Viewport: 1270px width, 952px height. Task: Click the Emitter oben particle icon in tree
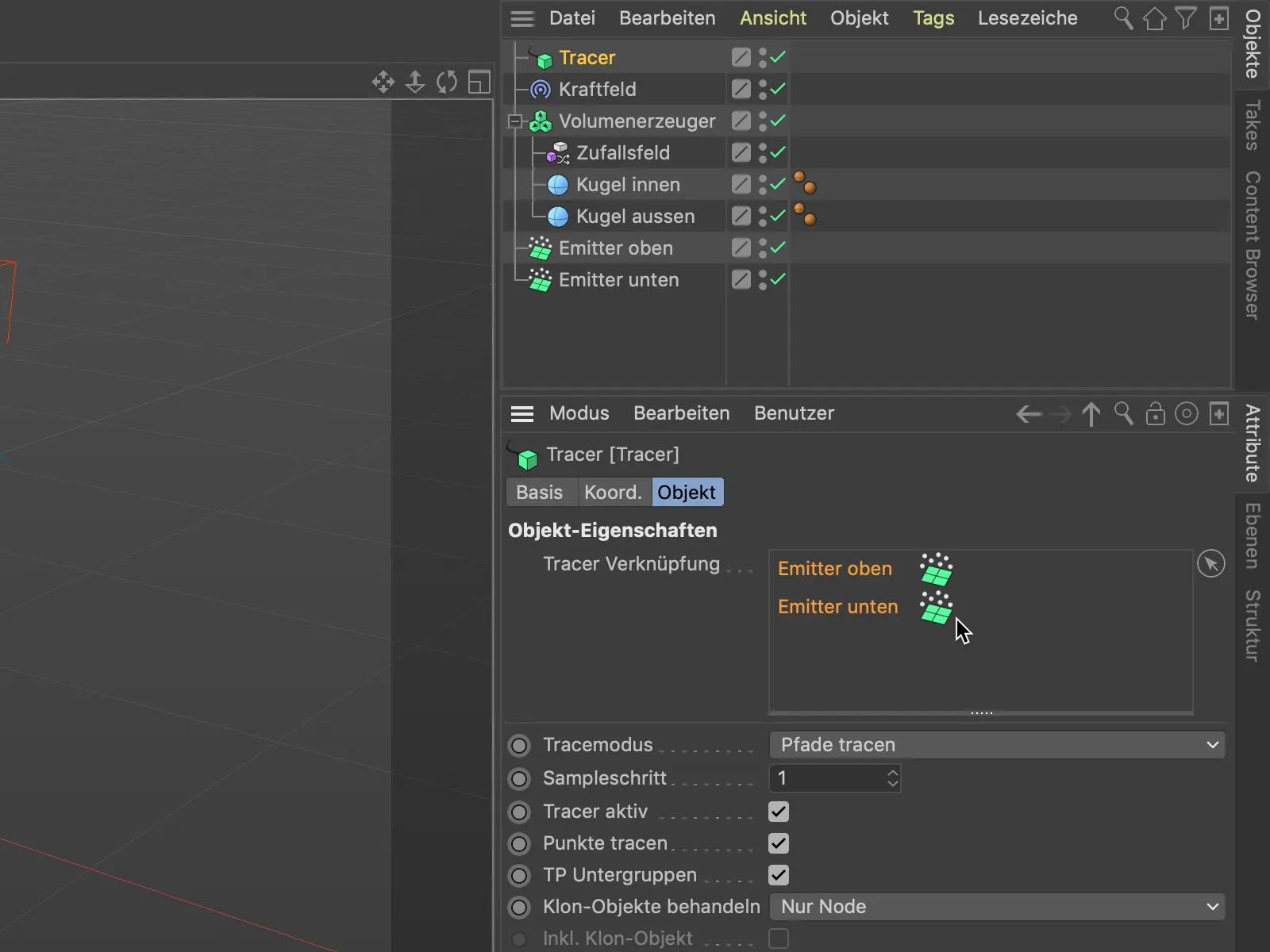tap(541, 248)
